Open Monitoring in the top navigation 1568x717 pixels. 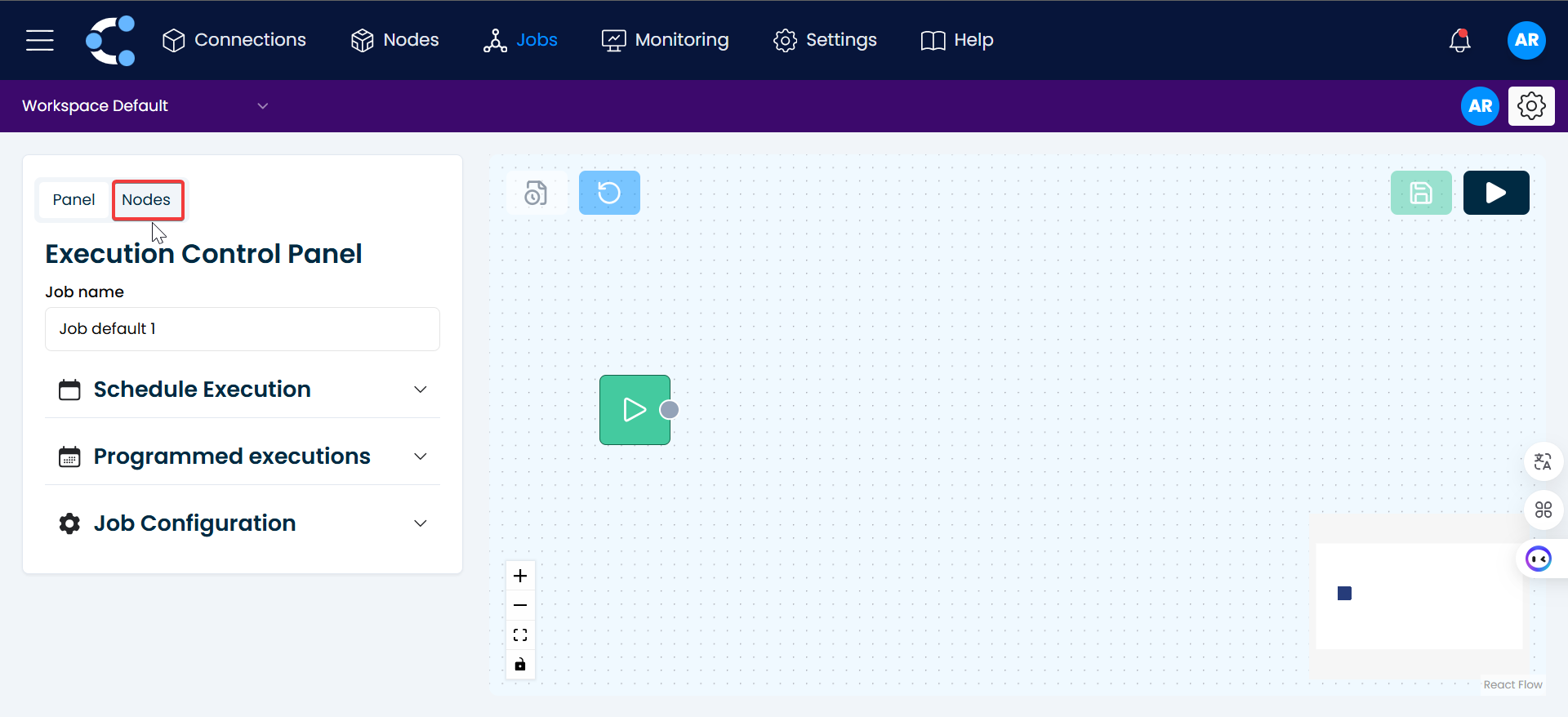click(x=665, y=40)
